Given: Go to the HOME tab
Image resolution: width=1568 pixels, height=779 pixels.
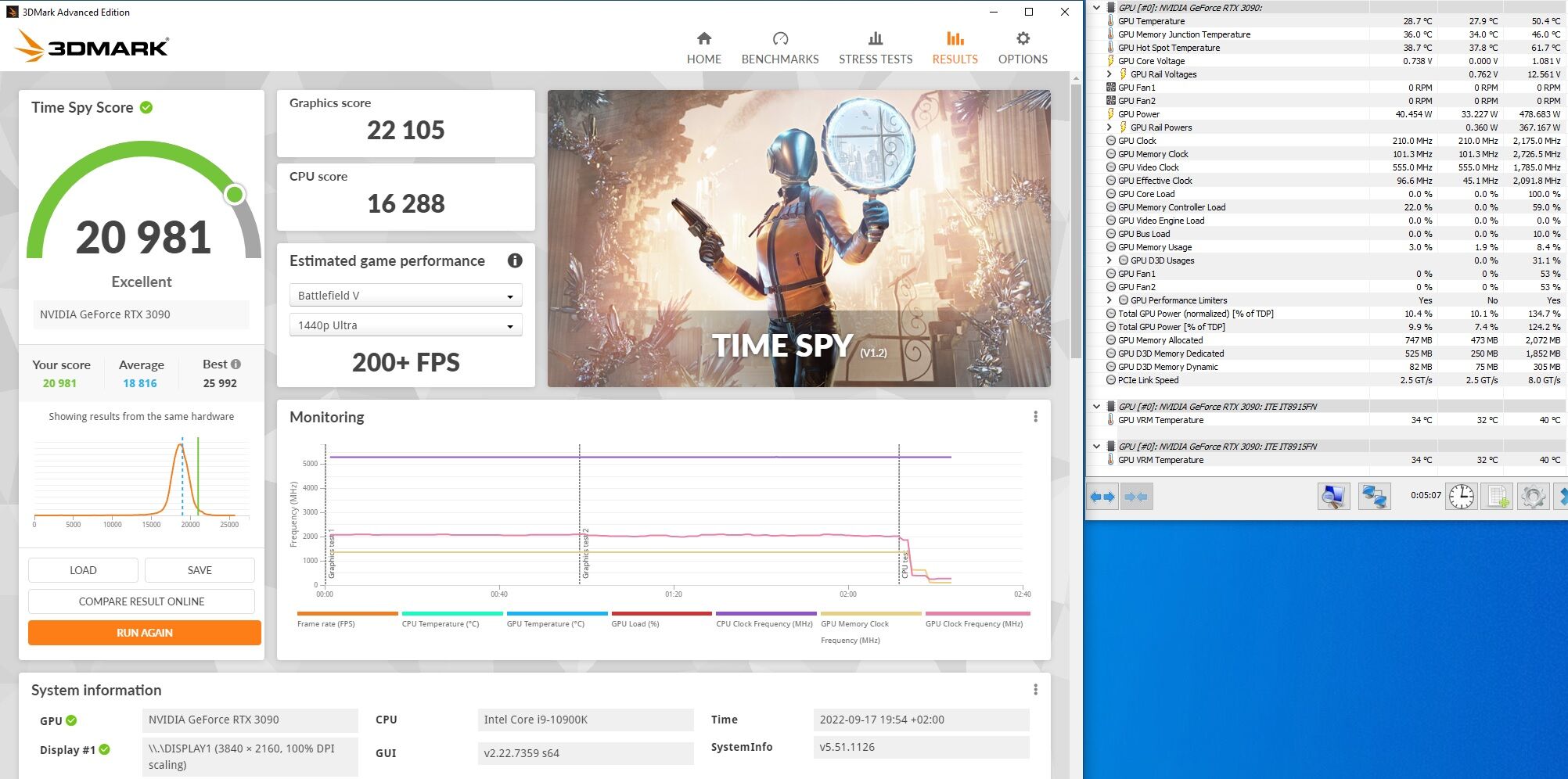Looking at the screenshot, I should pyautogui.click(x=703, y=48).
